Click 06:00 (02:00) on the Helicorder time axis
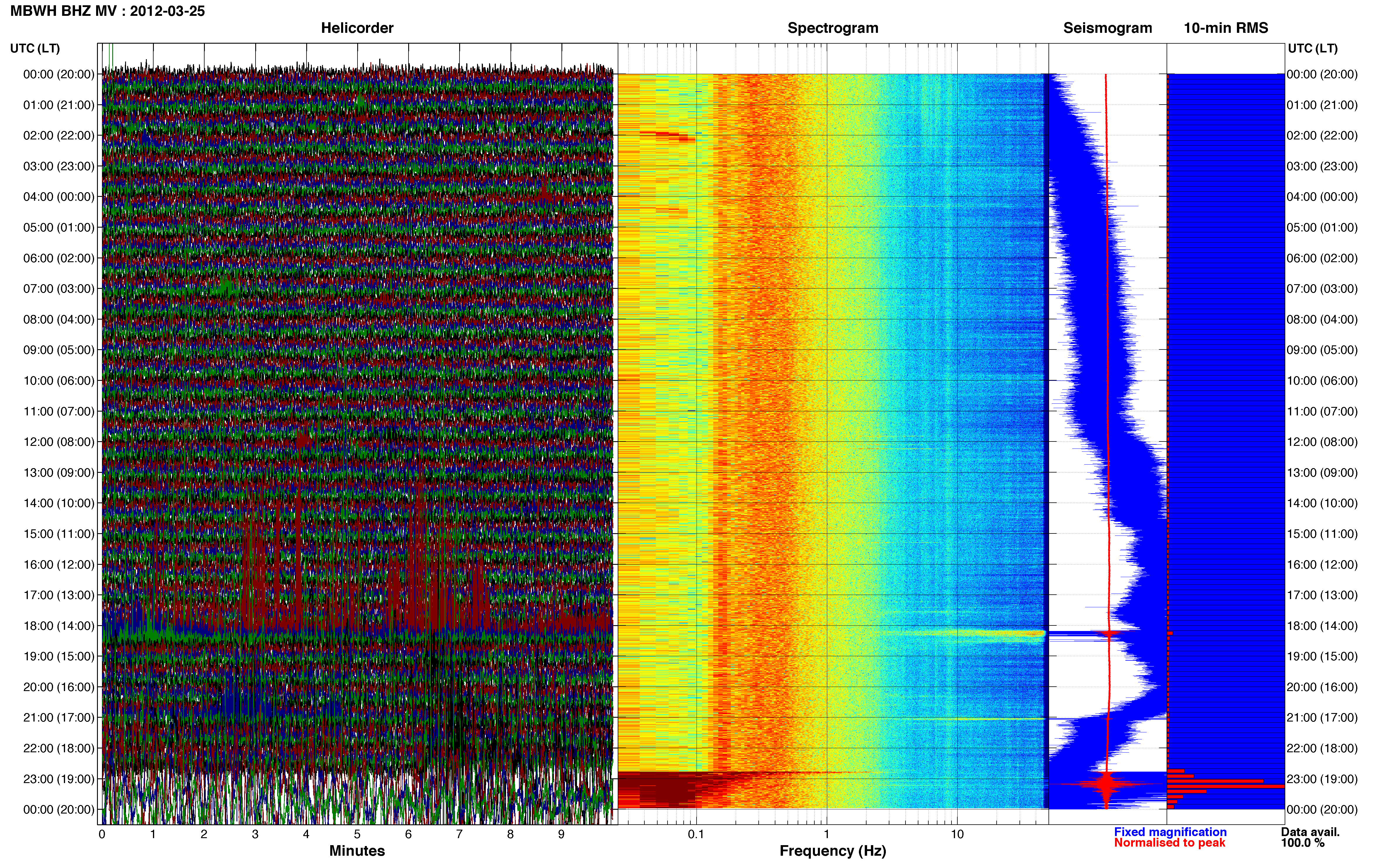Image resolution: width=1389 pixels, height=868 pixels. [59, 258]
